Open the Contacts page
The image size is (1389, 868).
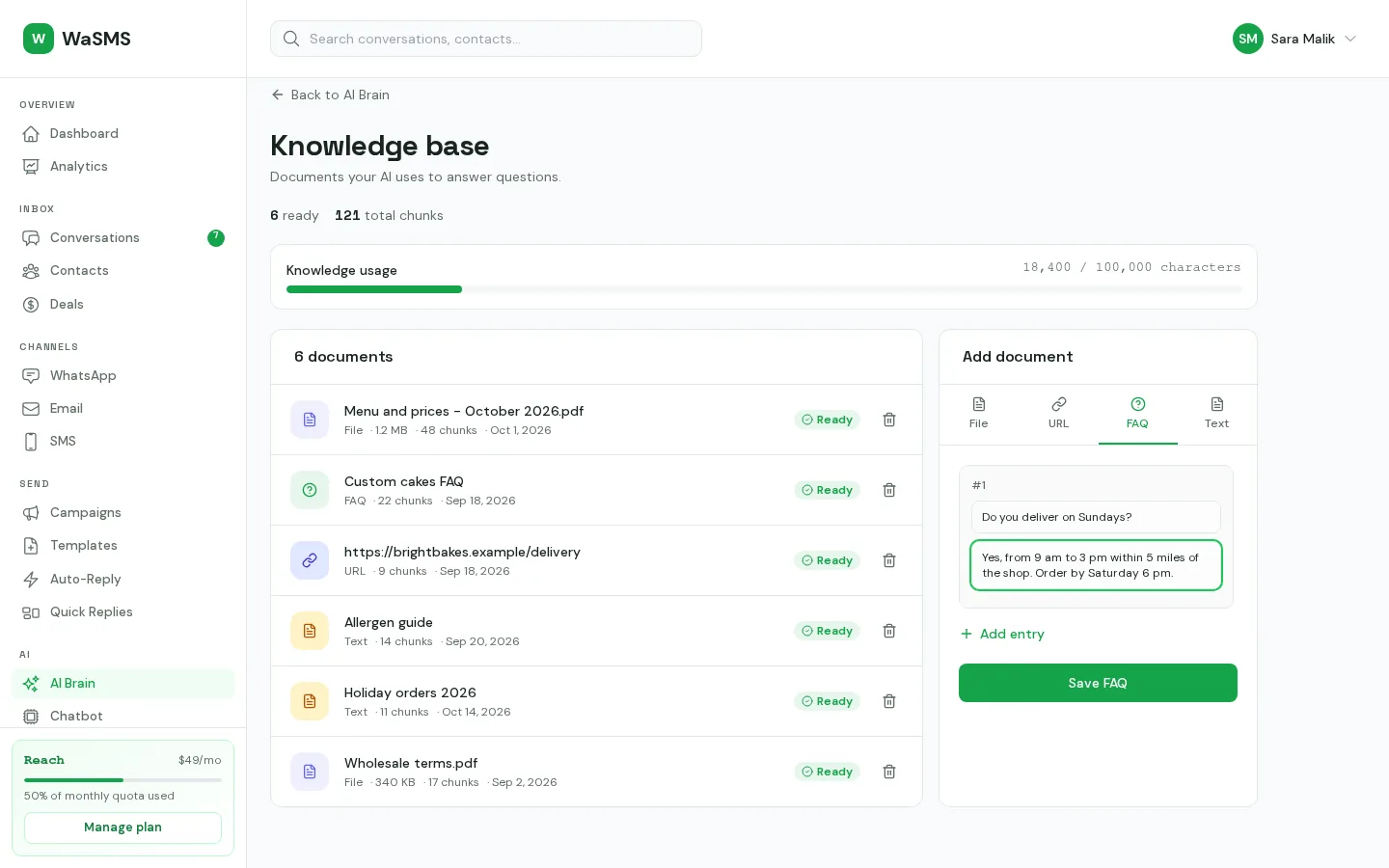tap(123, 270)
